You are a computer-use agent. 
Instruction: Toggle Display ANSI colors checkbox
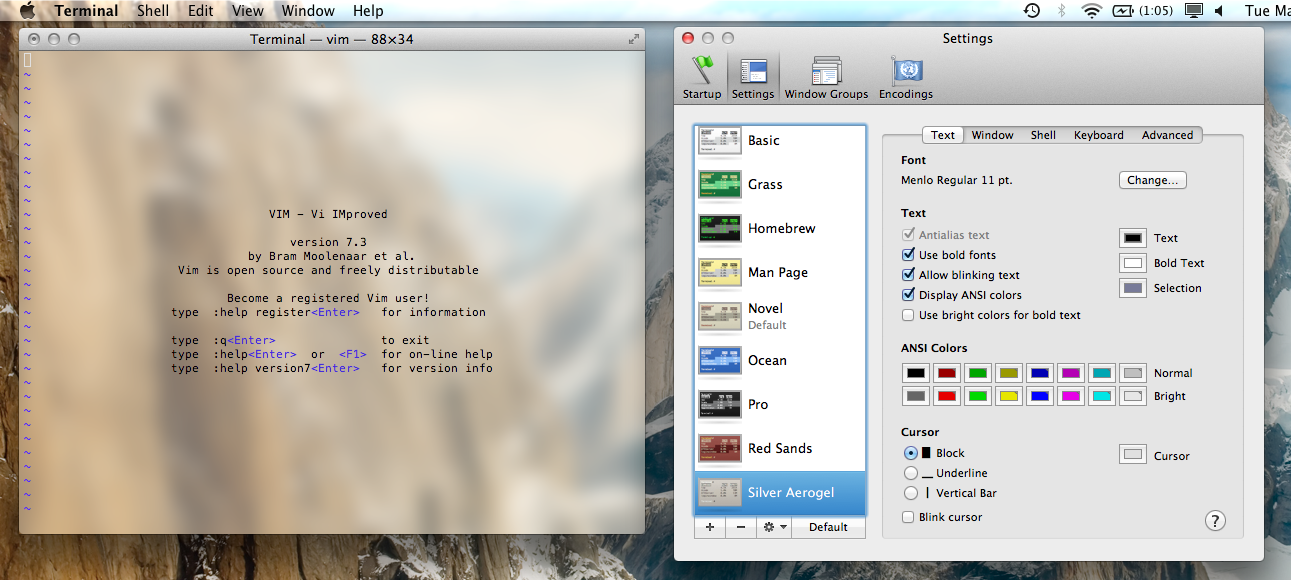tap(908, 295)
